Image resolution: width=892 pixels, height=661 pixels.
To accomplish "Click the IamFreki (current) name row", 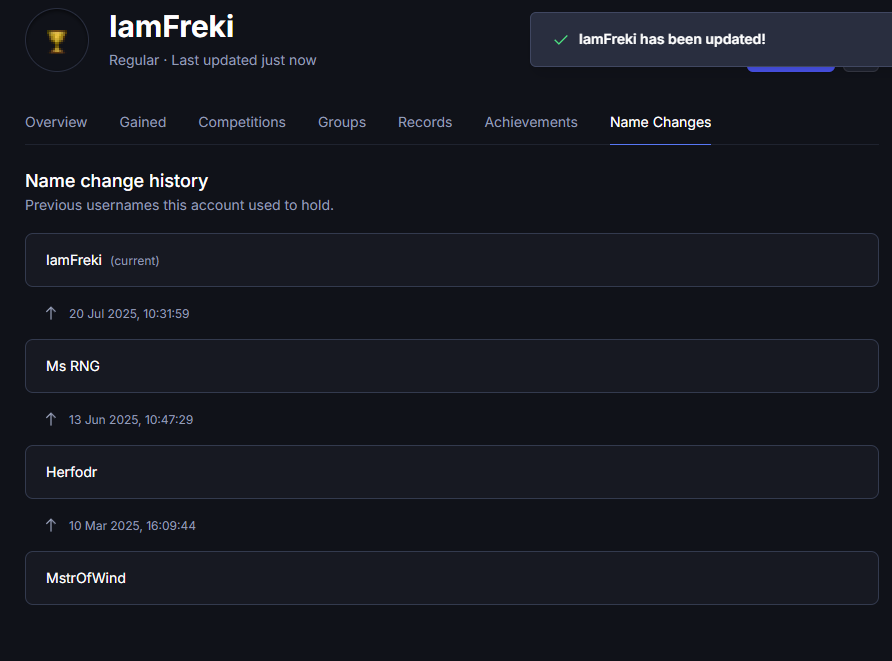I will tap(452, 260).
